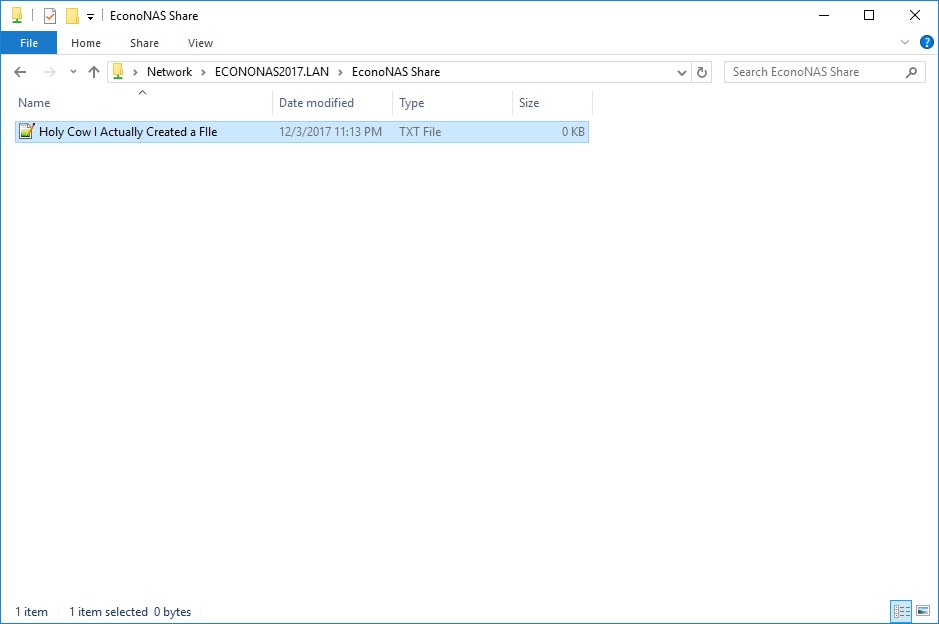Sort files by Date modified column
Viewport: 939px width, 624px height.
pos(316,103)
